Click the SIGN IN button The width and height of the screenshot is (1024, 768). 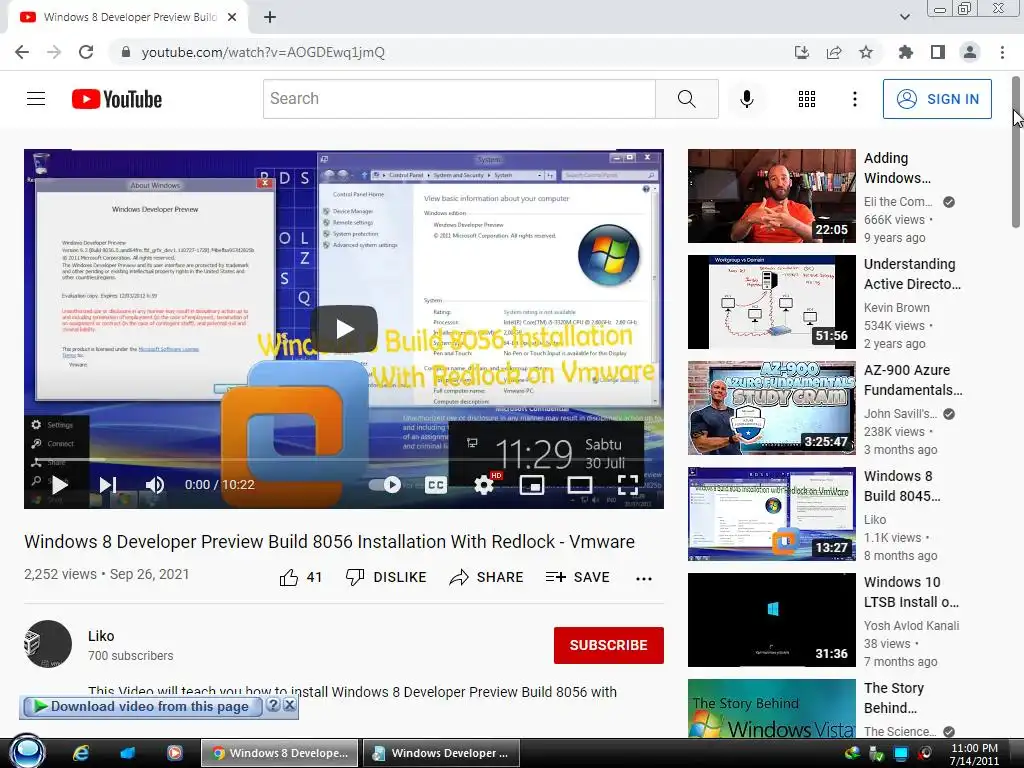pos(937,99)
